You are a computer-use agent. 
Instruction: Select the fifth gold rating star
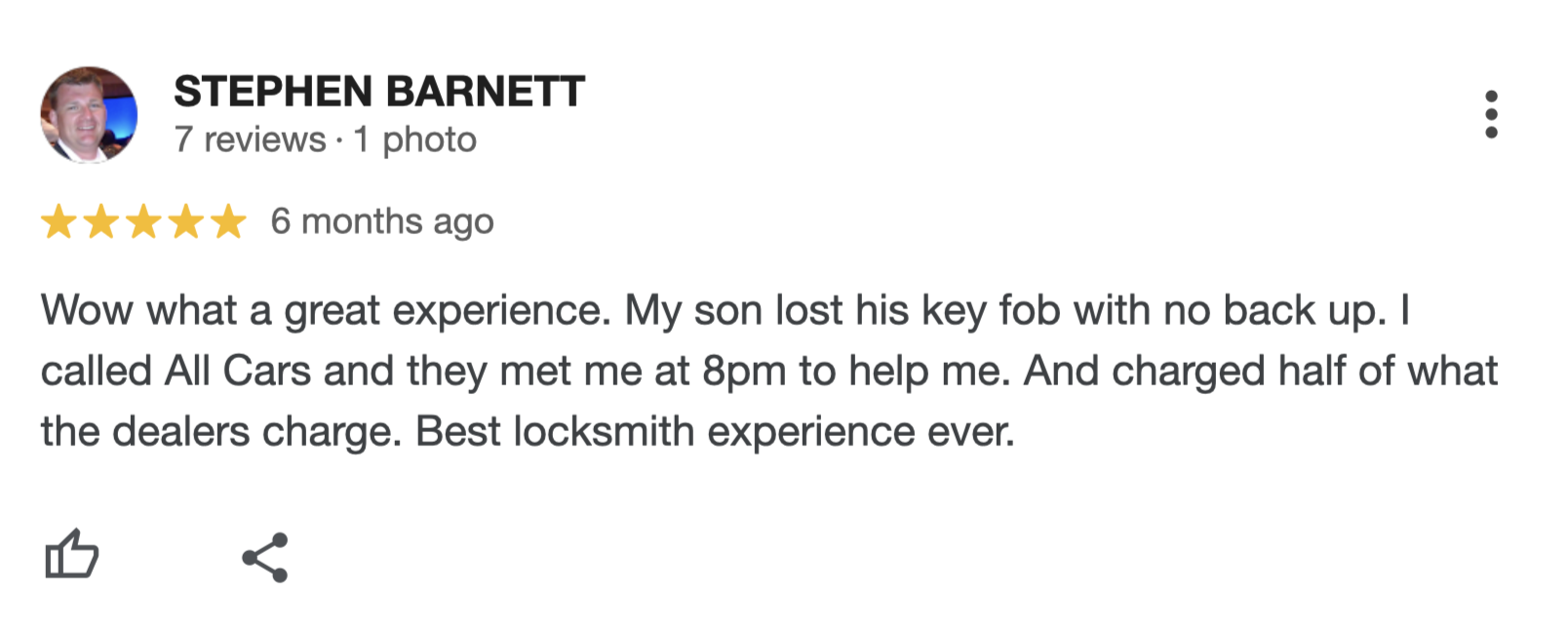point(228,221)
